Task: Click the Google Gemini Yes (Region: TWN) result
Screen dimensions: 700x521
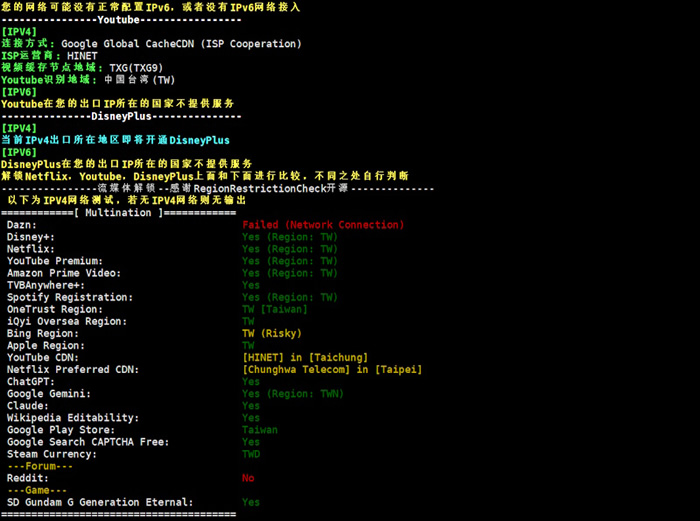Action: point(292,394)
